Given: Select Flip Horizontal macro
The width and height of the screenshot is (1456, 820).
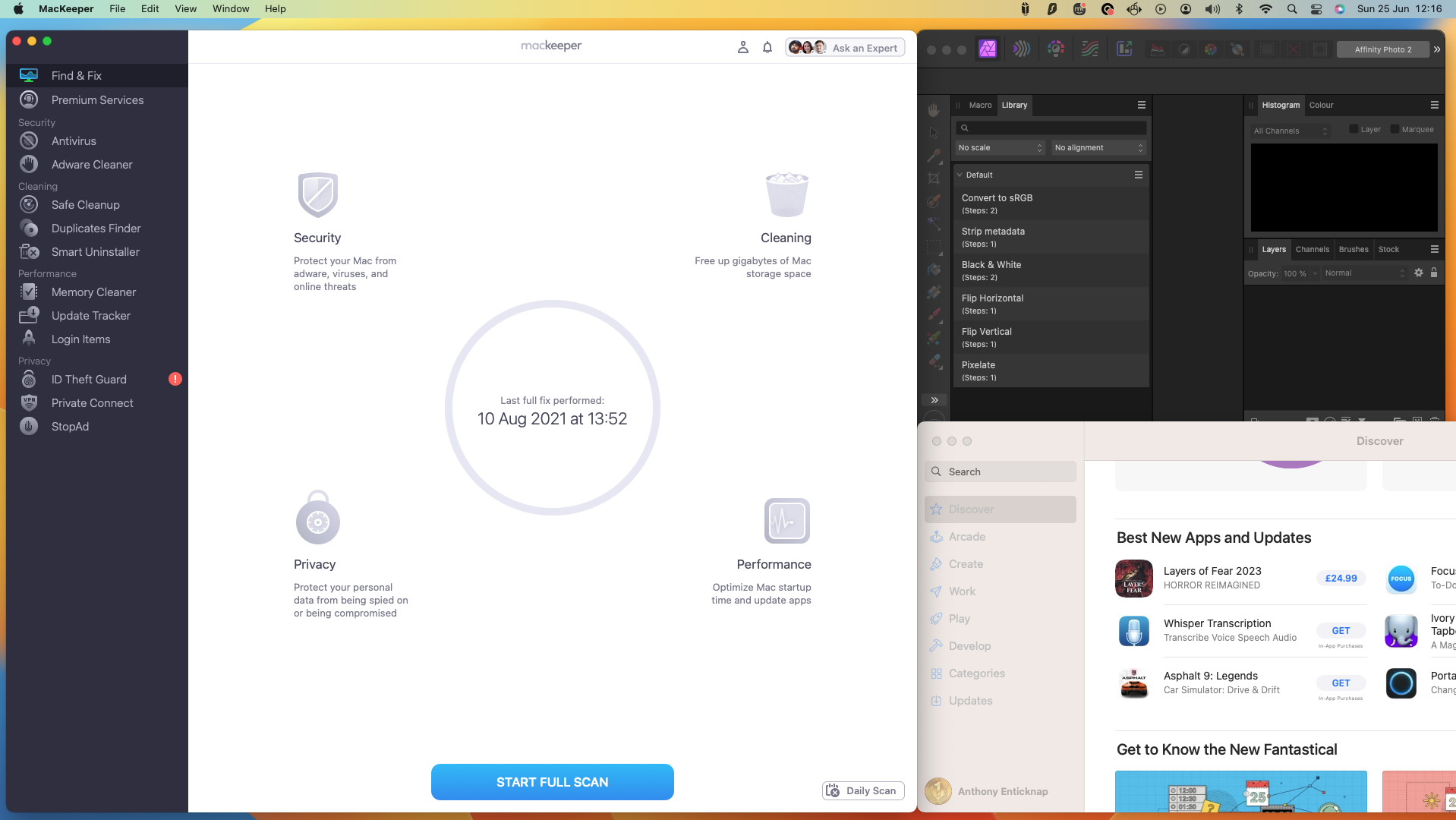Looking at the screenshot, I should (x=1051, y=304).
